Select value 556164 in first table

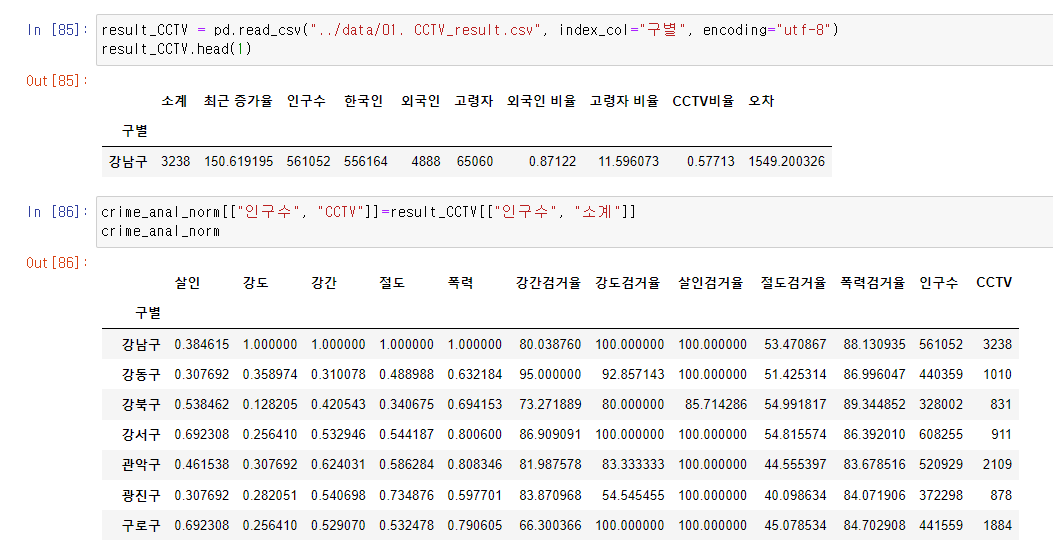[x=365, y=161]
